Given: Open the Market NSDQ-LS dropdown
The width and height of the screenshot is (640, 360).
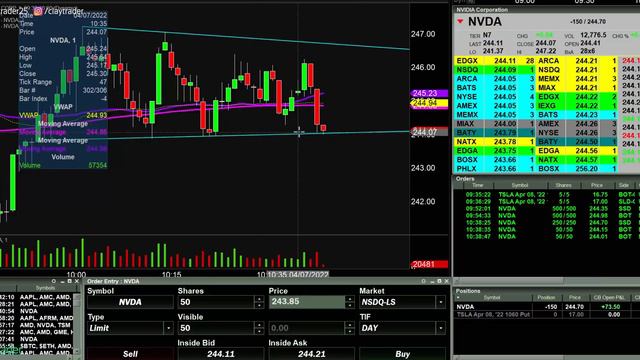Looking at the screenshot, I should click(x=440, y=302).
